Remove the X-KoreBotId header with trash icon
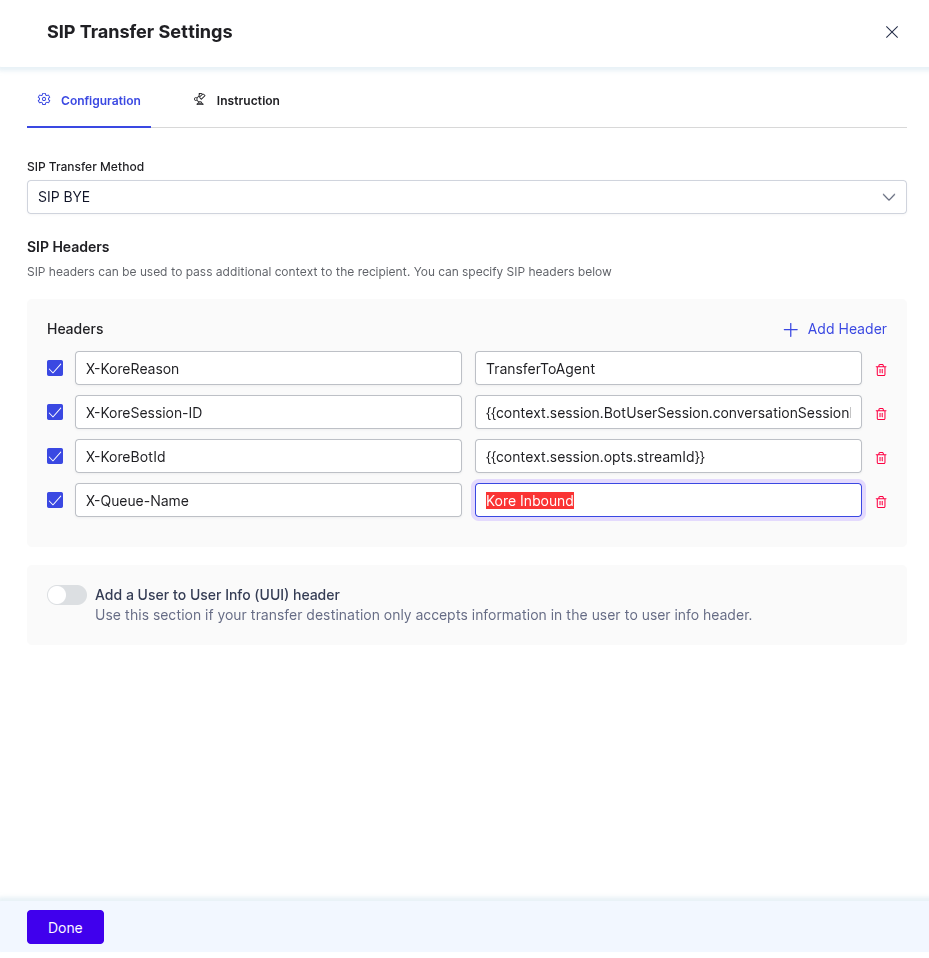This screenshot has width=929, height=958. coord(881,458)
